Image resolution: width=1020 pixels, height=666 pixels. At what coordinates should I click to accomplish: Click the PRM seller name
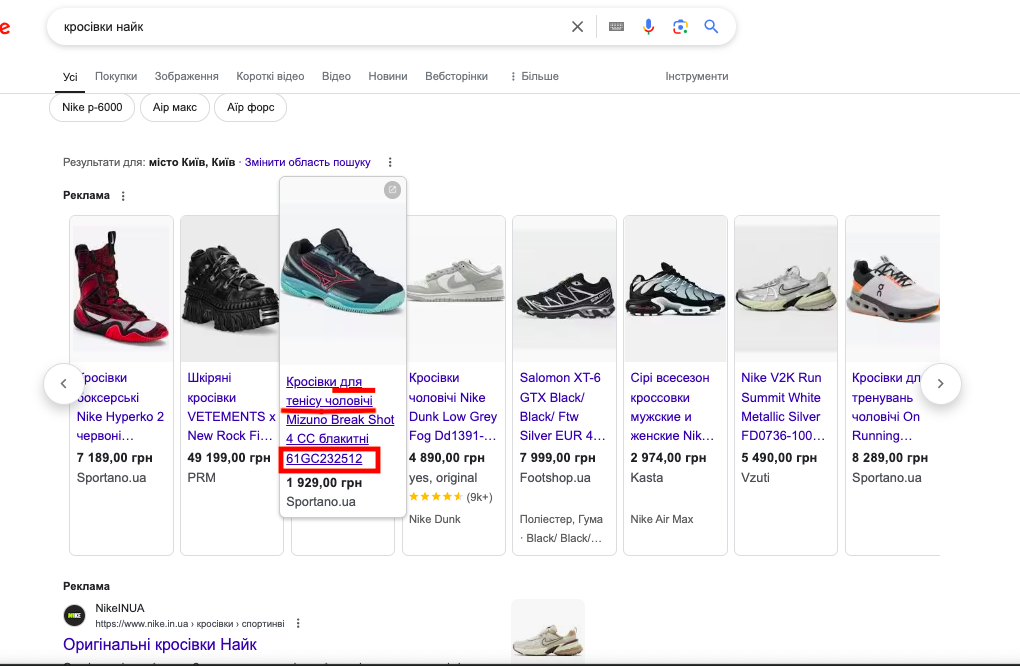[201, 477]
